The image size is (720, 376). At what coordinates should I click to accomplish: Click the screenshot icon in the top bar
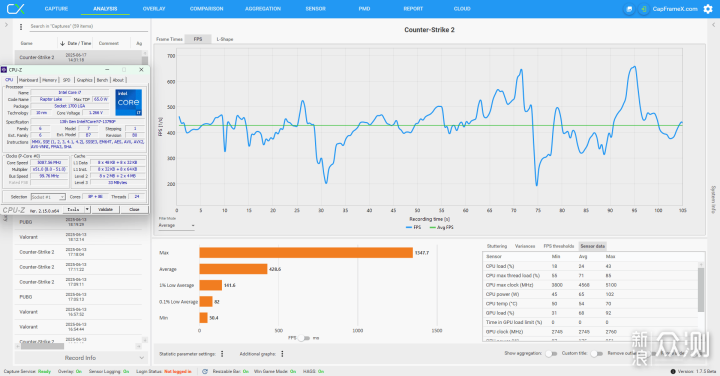629,9
